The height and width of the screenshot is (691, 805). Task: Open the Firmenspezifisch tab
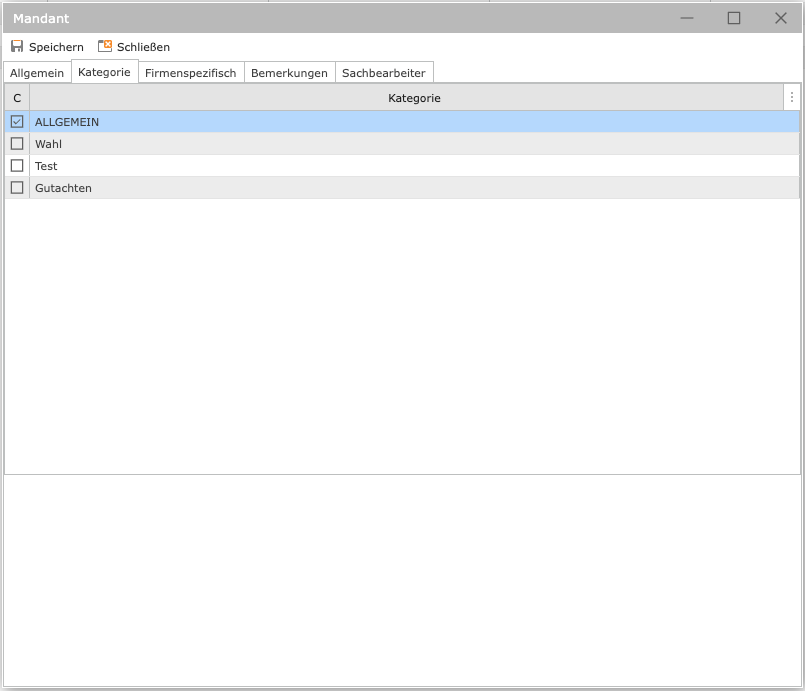pos(190,73)
